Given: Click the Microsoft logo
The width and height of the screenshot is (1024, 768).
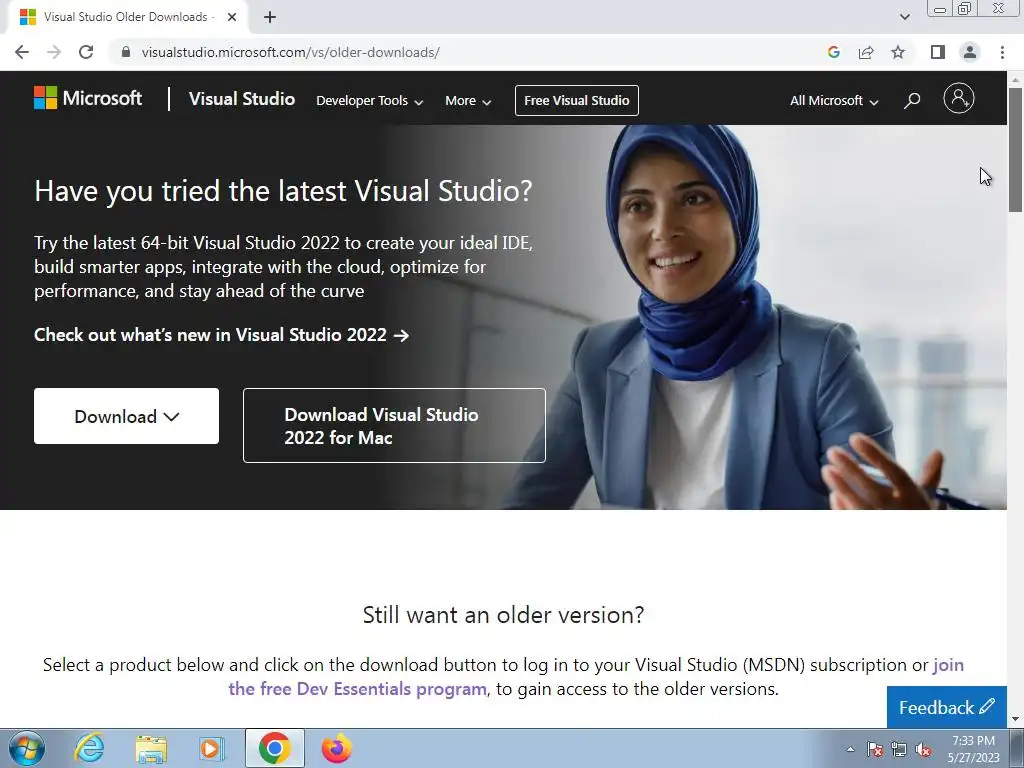Looking at the screenshot, I should (x=88, y=99).
